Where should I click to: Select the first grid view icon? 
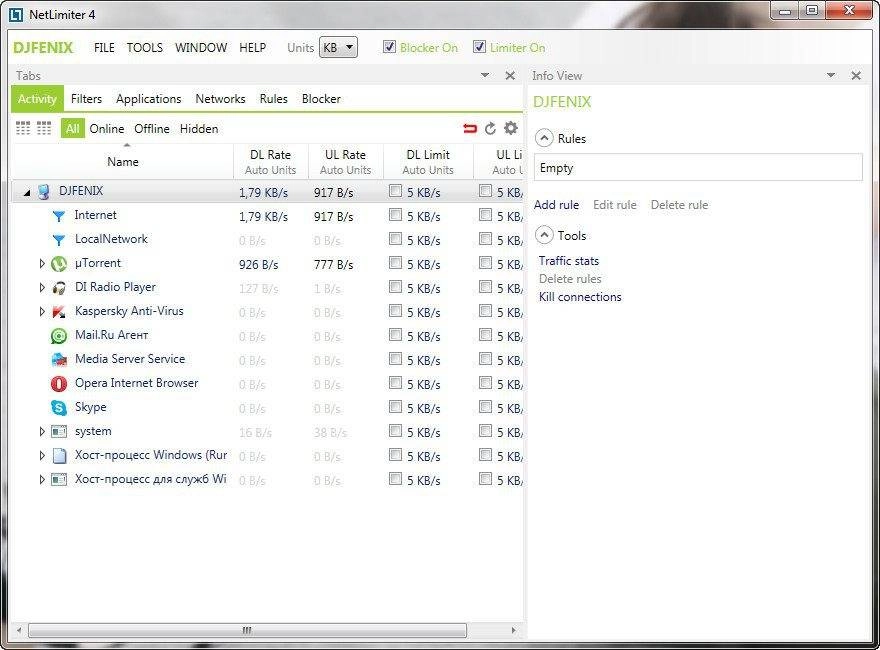coord(23,129)
